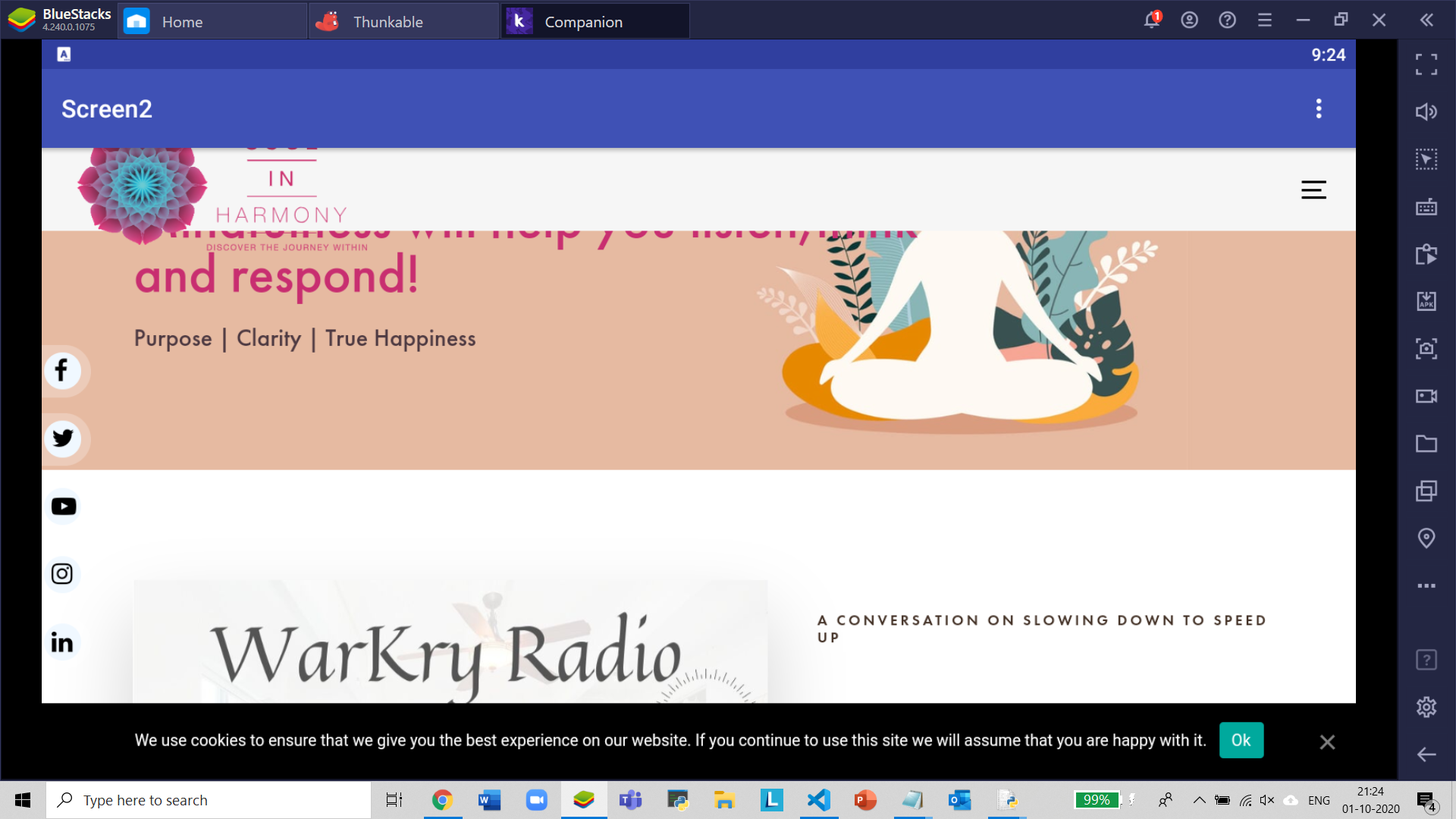Open the Facebook social link

[x=62, y=371]
